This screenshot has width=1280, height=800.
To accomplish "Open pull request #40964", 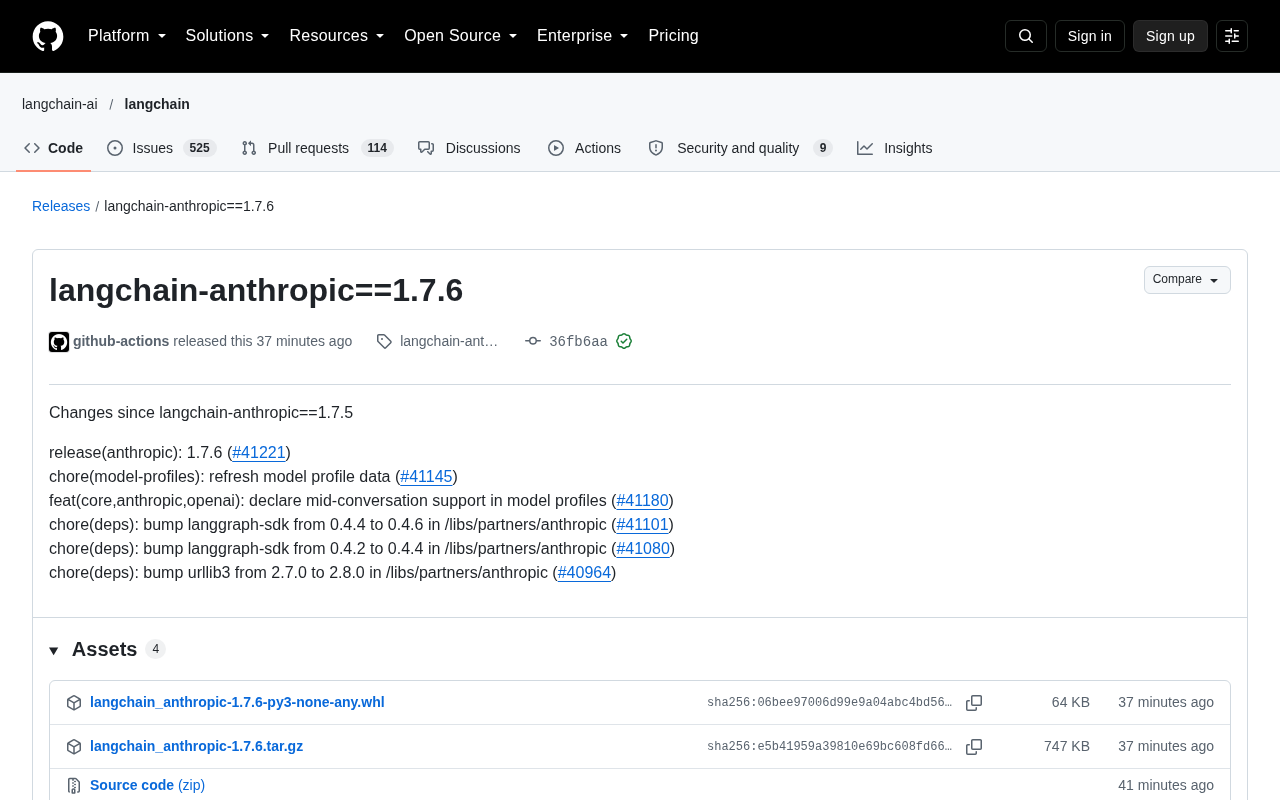I will (x=584, y=573).
